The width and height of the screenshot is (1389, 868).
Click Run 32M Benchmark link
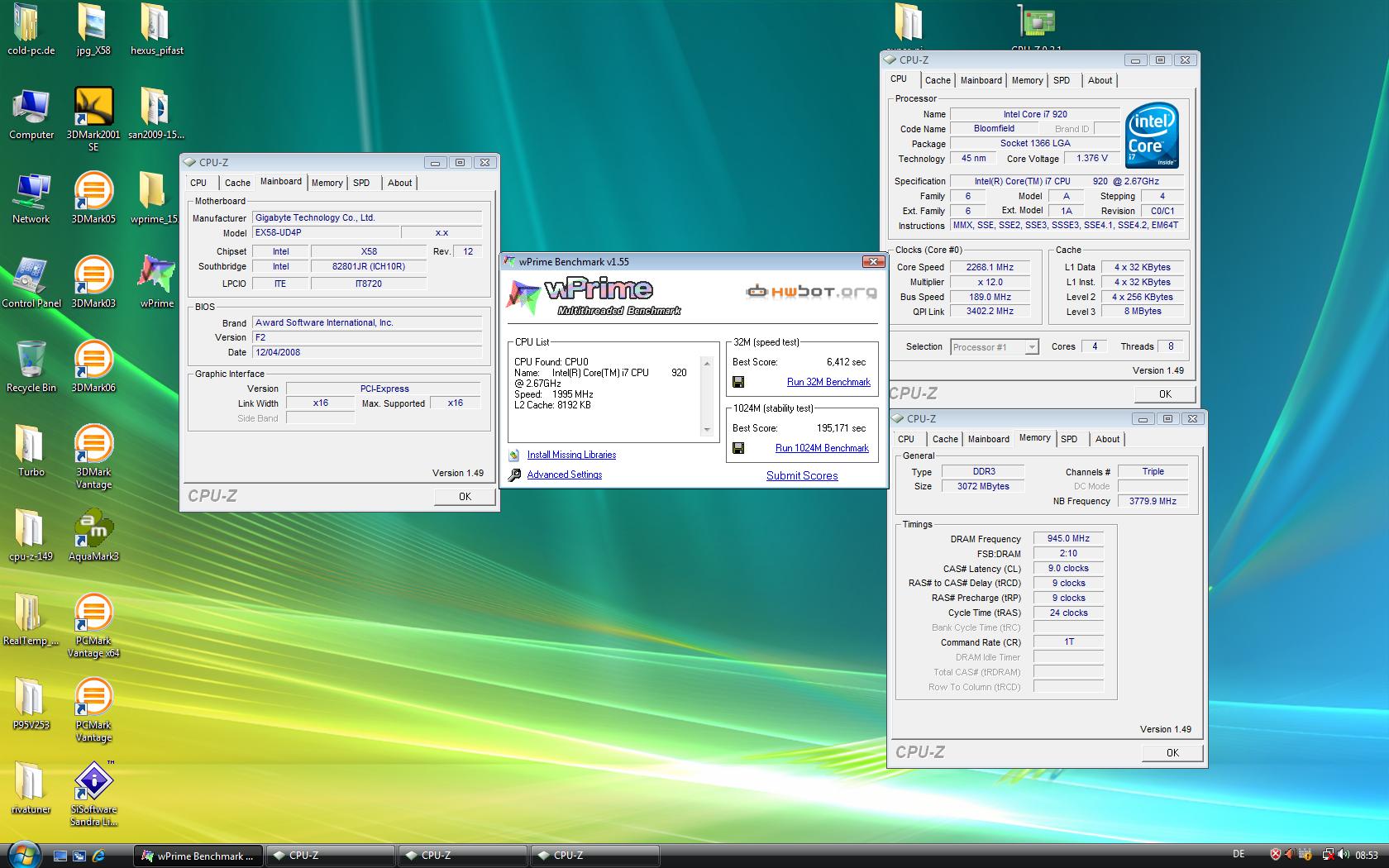pos(828,382)
